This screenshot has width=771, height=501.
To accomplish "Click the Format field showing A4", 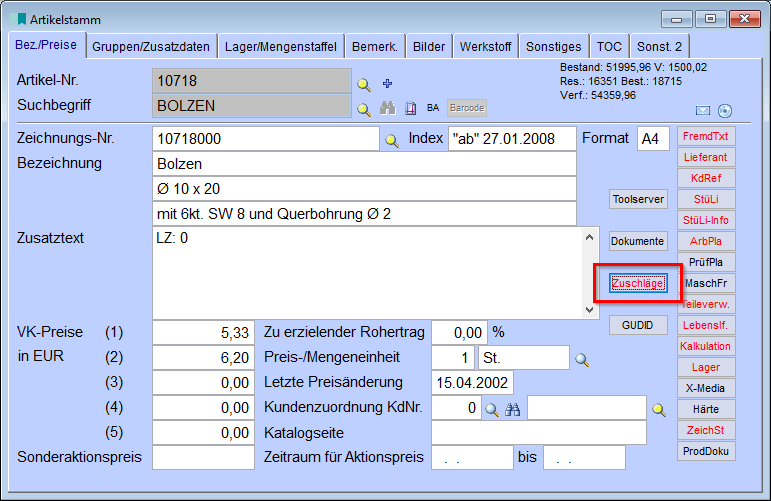I will (x=653, y=139).
